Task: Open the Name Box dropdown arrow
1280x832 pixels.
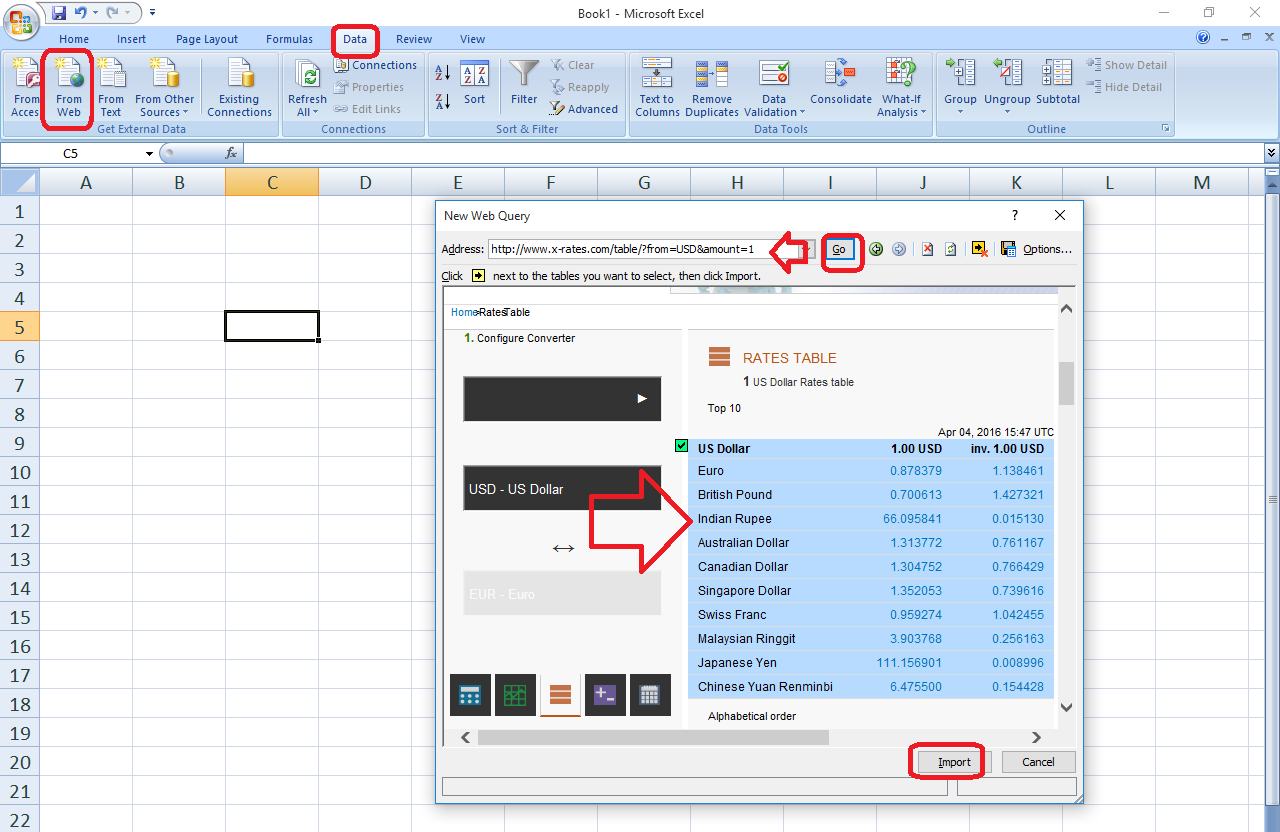Action: (x=149, y=154)
